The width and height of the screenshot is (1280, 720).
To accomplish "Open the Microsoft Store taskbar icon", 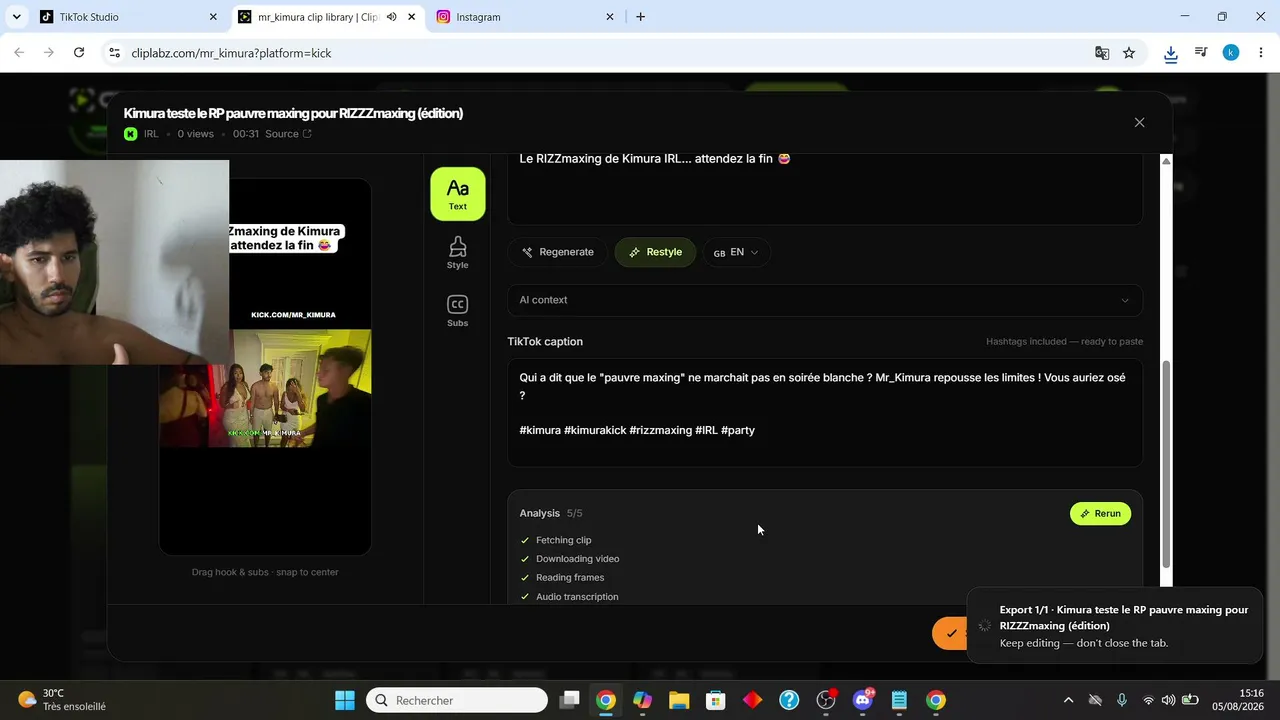I will tap(716, 700).
